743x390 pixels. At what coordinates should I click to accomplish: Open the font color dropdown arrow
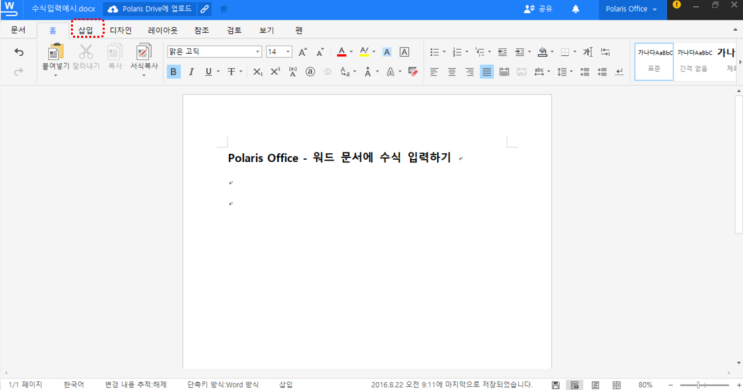[x=351, y=52]
